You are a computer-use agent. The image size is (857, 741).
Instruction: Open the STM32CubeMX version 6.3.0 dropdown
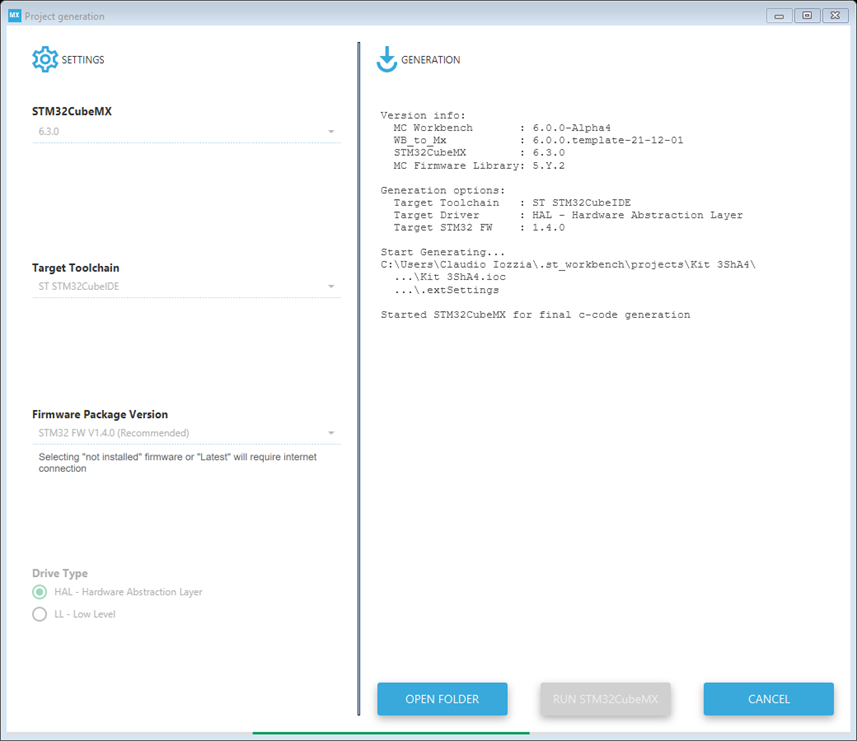click(x=186, y=132)
